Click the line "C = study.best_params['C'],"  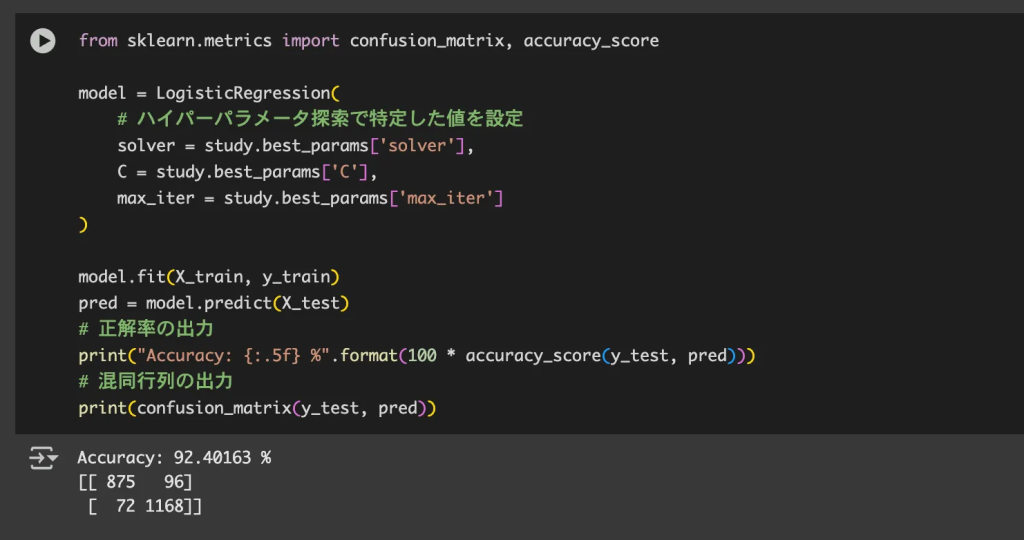click(x=248, y=172)
